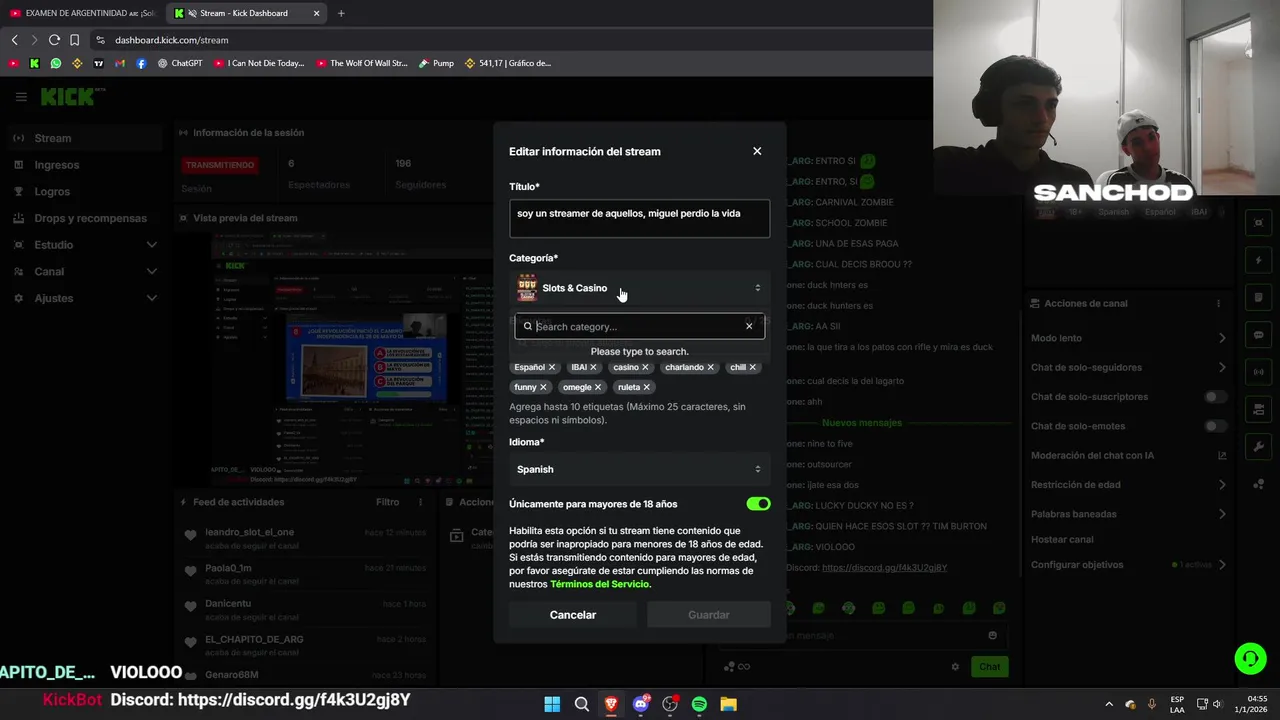
Task: Click the focus frame icon in right rail
Action: tap(1259, 223)
